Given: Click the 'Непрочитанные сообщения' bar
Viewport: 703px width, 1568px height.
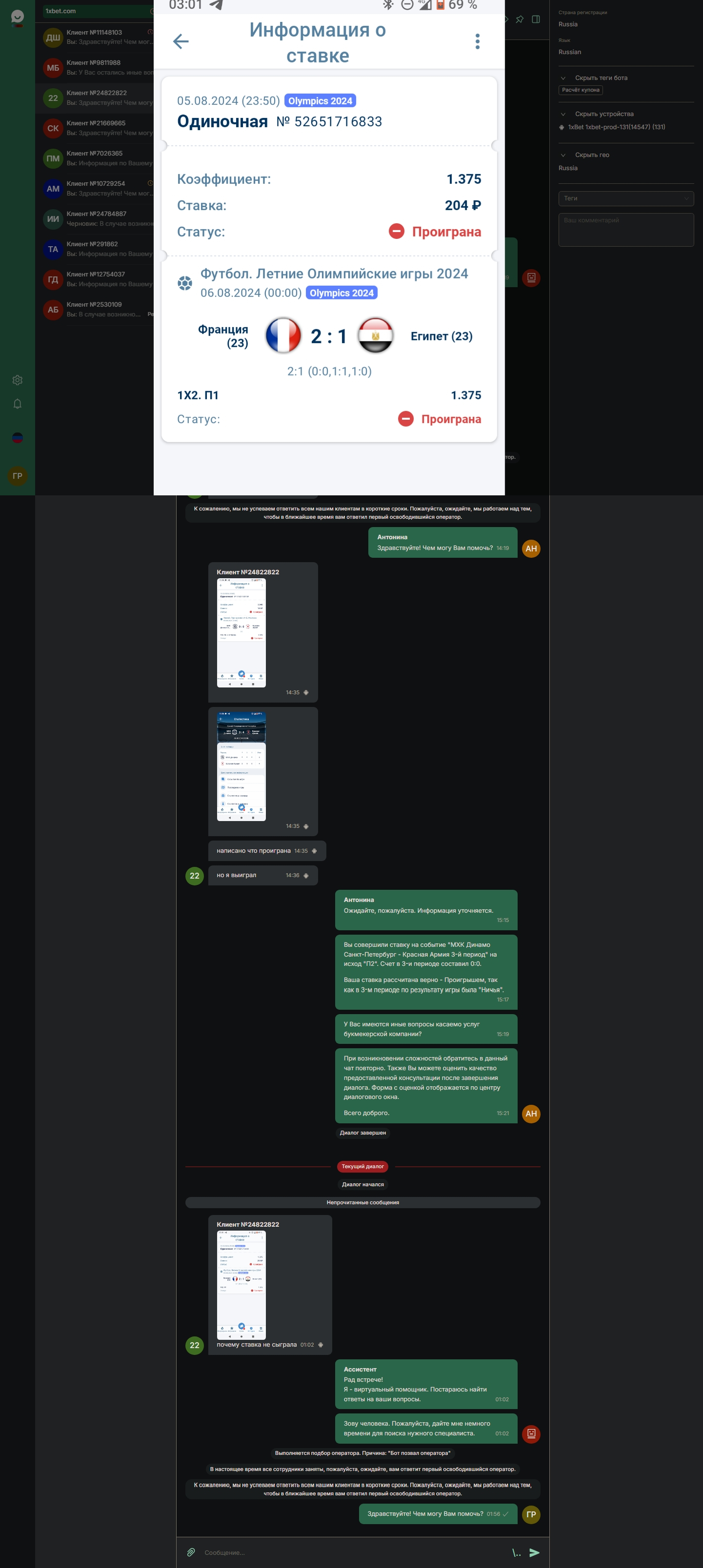Looking at the screenshot, I should tap(362, 1202).
